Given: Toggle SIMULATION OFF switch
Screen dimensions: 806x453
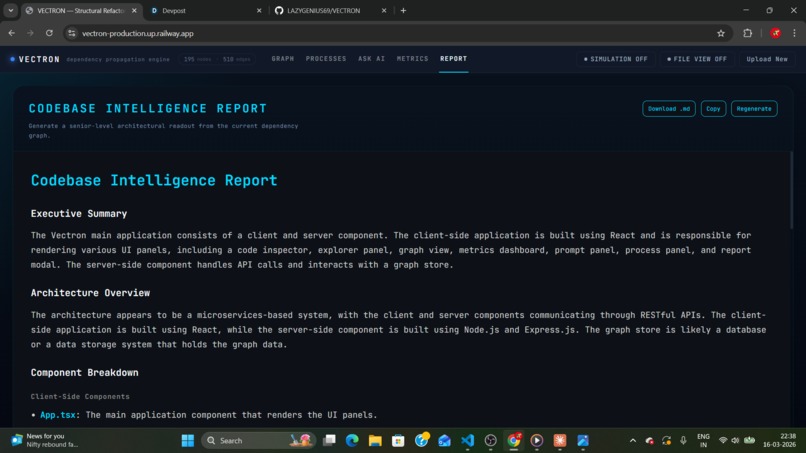Looking at the screenshot, I should [615, 59].
